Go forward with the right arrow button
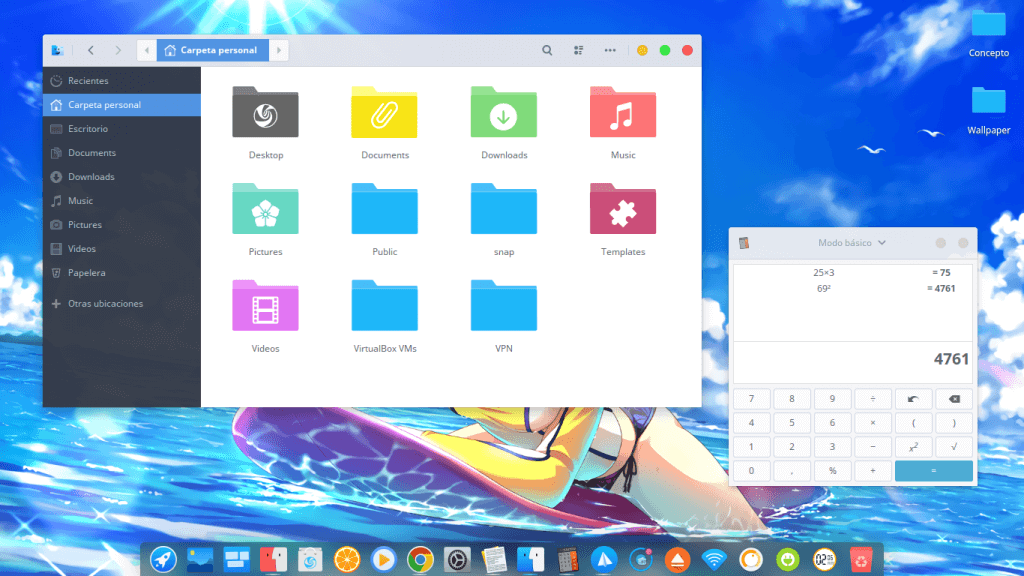Screen dimensions: 1024x576 coord(118,50)
